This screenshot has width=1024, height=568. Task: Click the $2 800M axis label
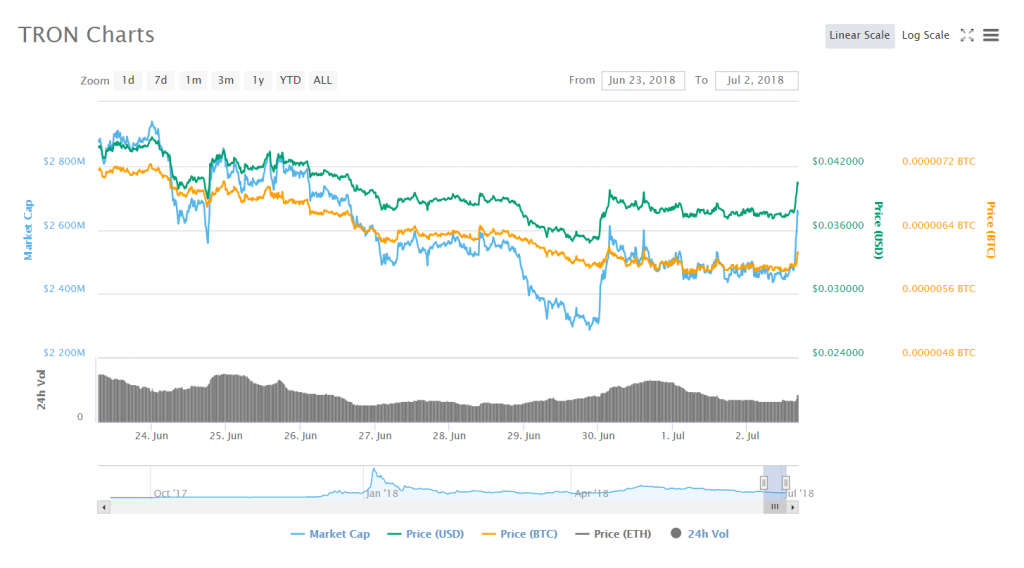[64, 161]
